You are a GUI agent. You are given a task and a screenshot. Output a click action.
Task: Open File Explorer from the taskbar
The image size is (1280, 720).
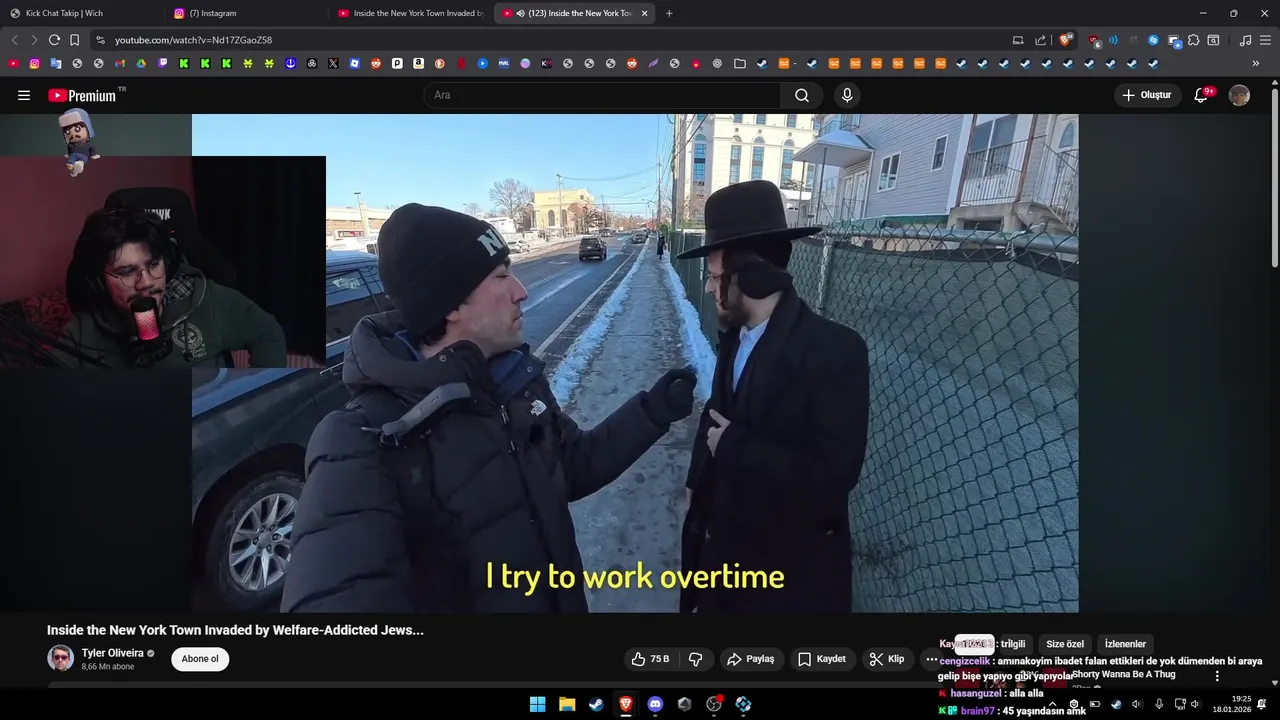[x=567, y=704]
